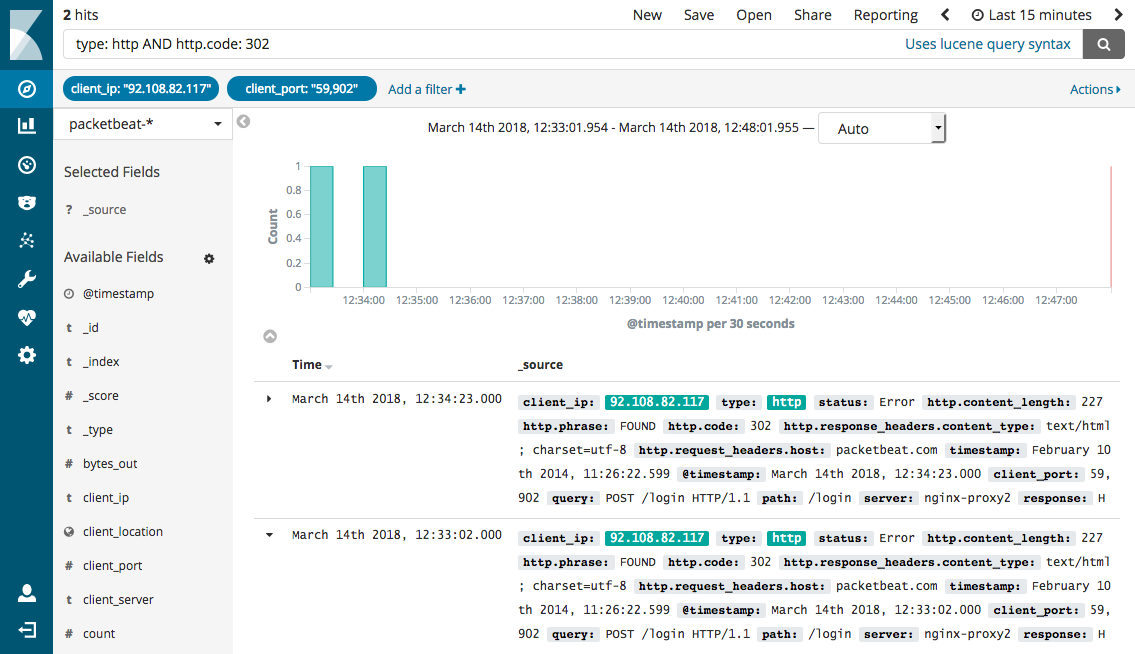Collapse the expanded 12:33:02 document row arrow

coord(268,534)
